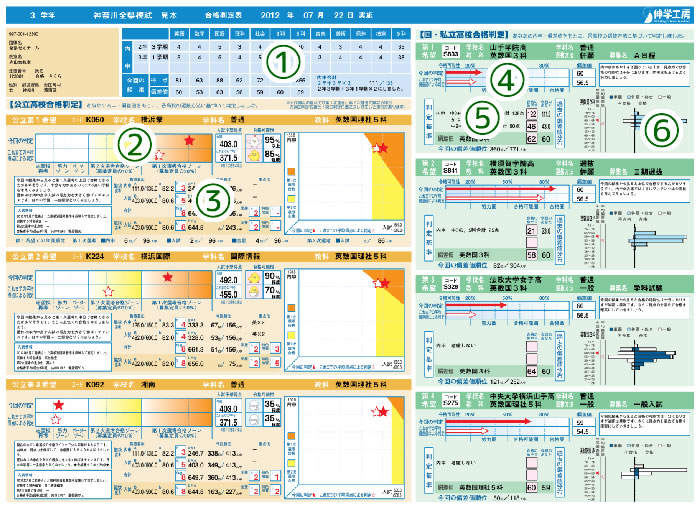Click the 95% probability in the K050 section
Screen dimensions: 700x508
point(270,140)
